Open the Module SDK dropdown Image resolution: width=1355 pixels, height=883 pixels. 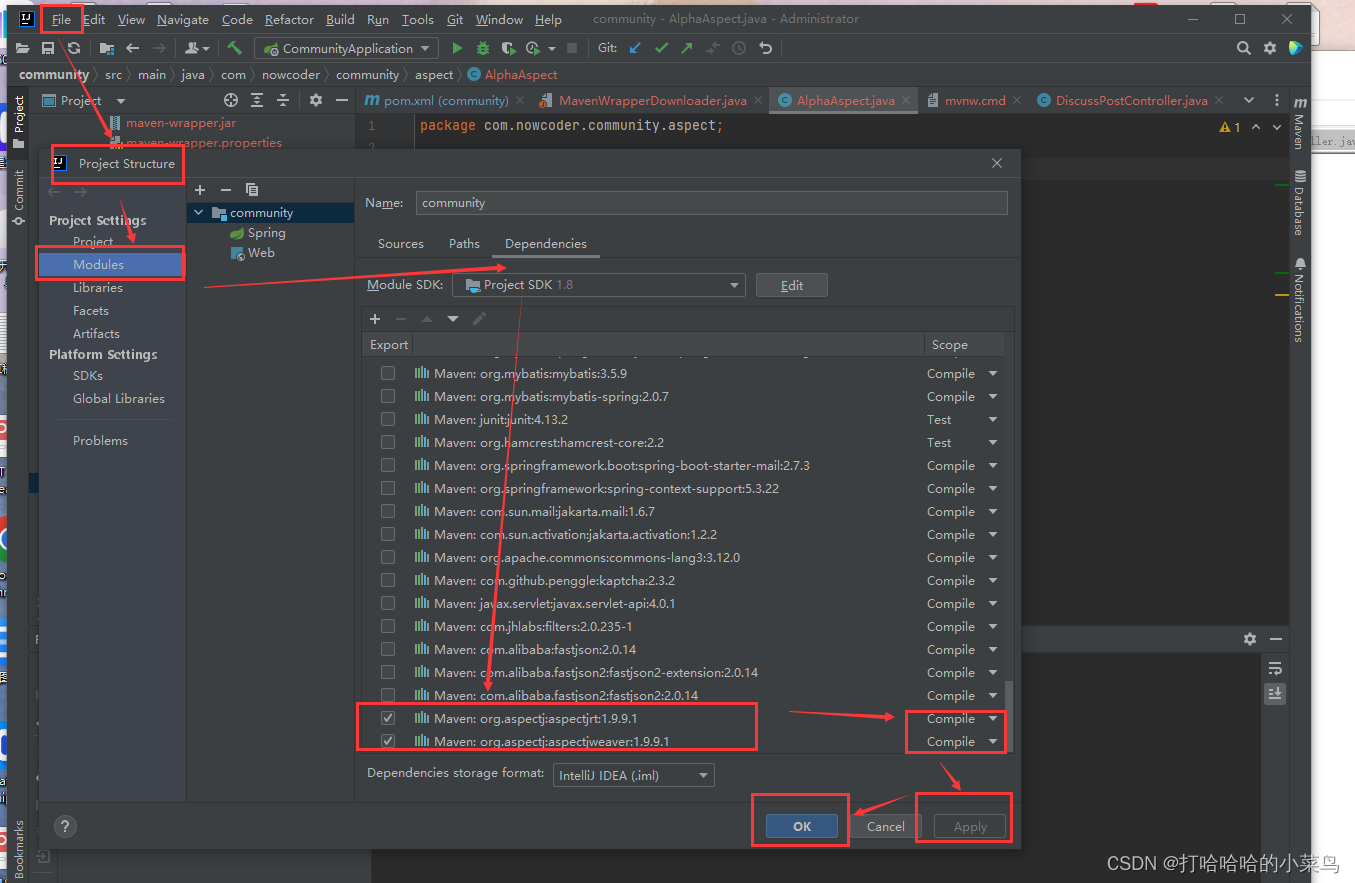click(599, 285)
